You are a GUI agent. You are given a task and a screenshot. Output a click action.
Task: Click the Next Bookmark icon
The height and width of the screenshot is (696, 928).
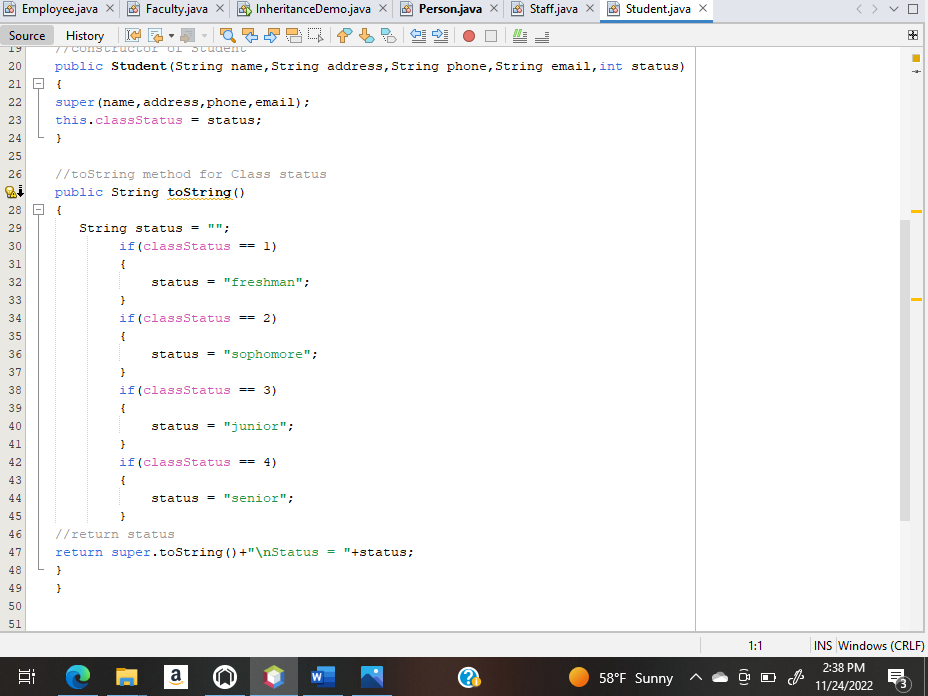(366, 36)
